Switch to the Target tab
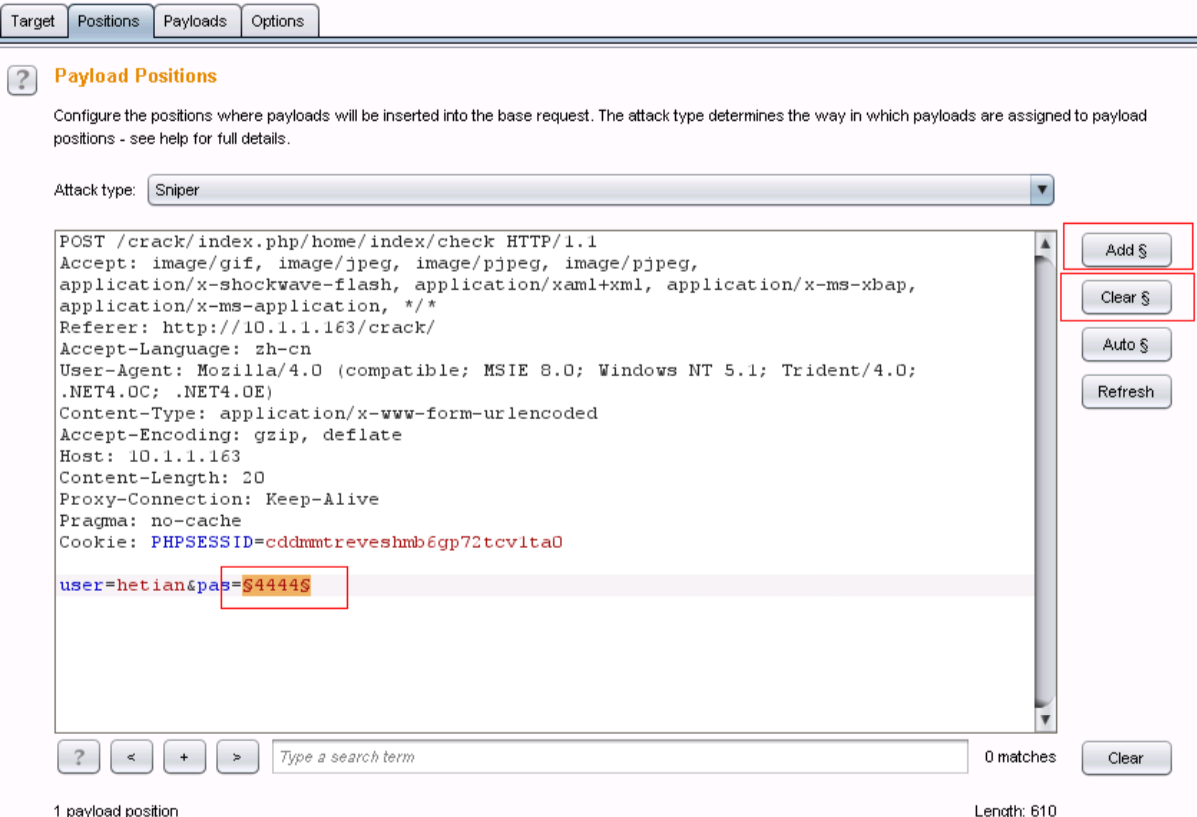 coord(33,21)
